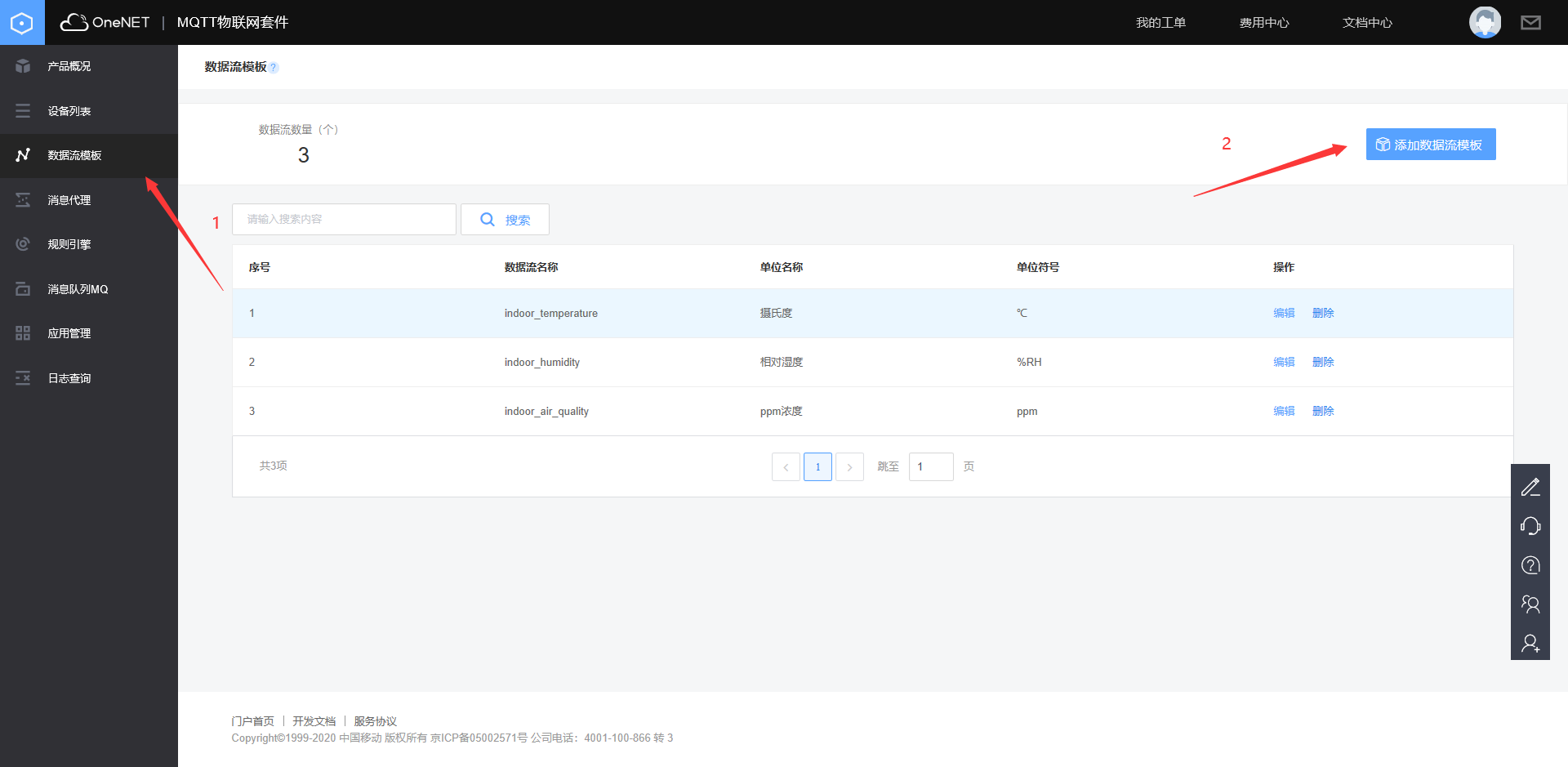Image resolution: width=1568 pixels, height=767 pixels.
Task: Click the 添加数据流模板 button
Action: point(1431,145)
